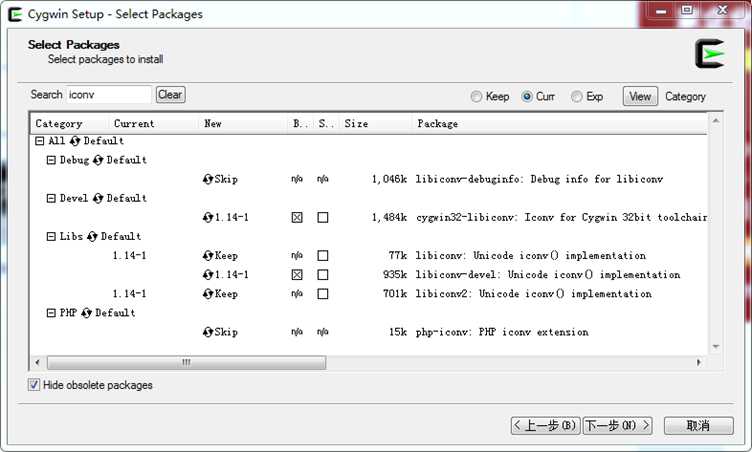Click horizontal scrollbar left arrow

38,362
